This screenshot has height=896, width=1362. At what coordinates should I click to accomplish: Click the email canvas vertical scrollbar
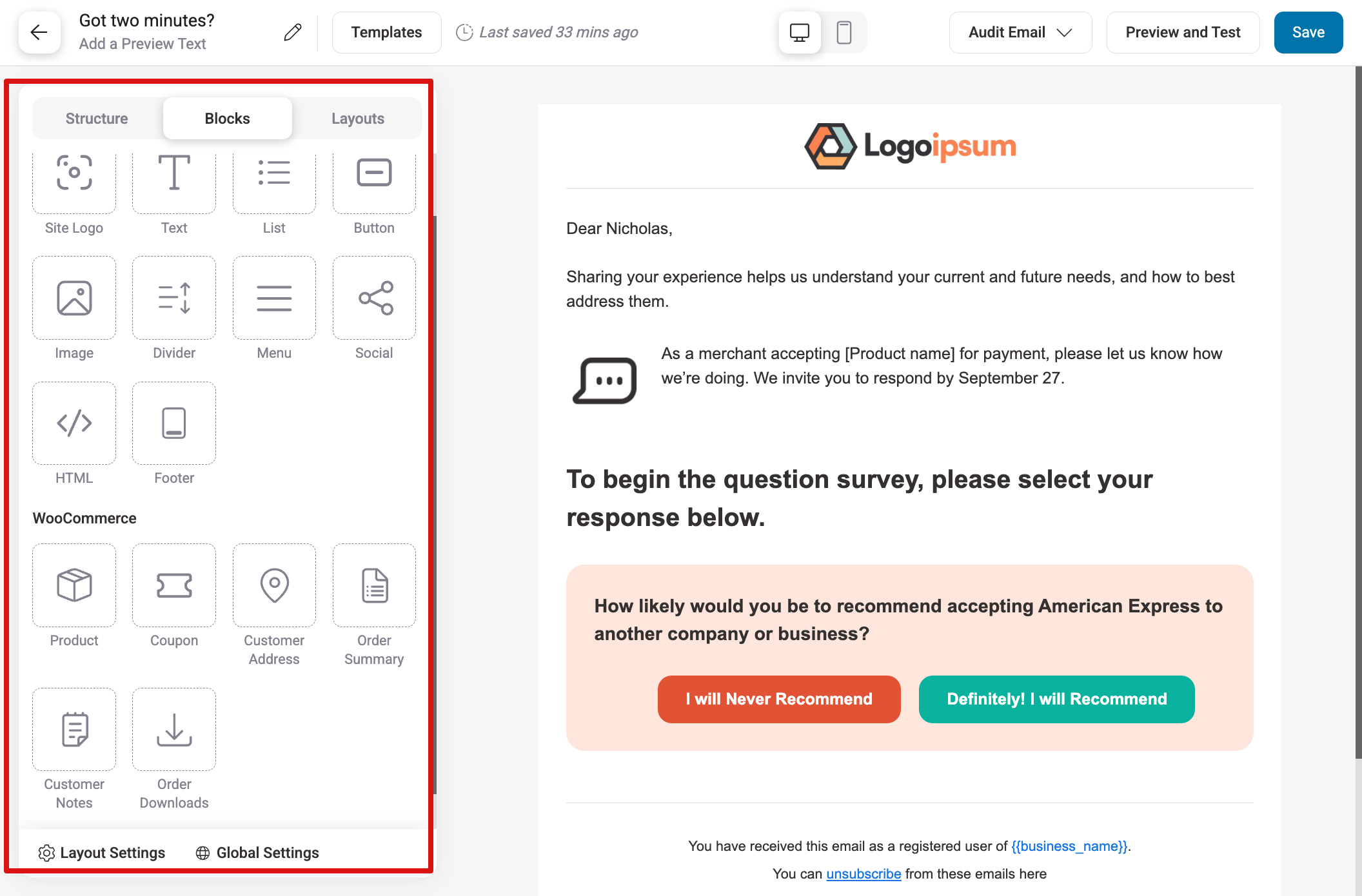(x=1358, y=413)
